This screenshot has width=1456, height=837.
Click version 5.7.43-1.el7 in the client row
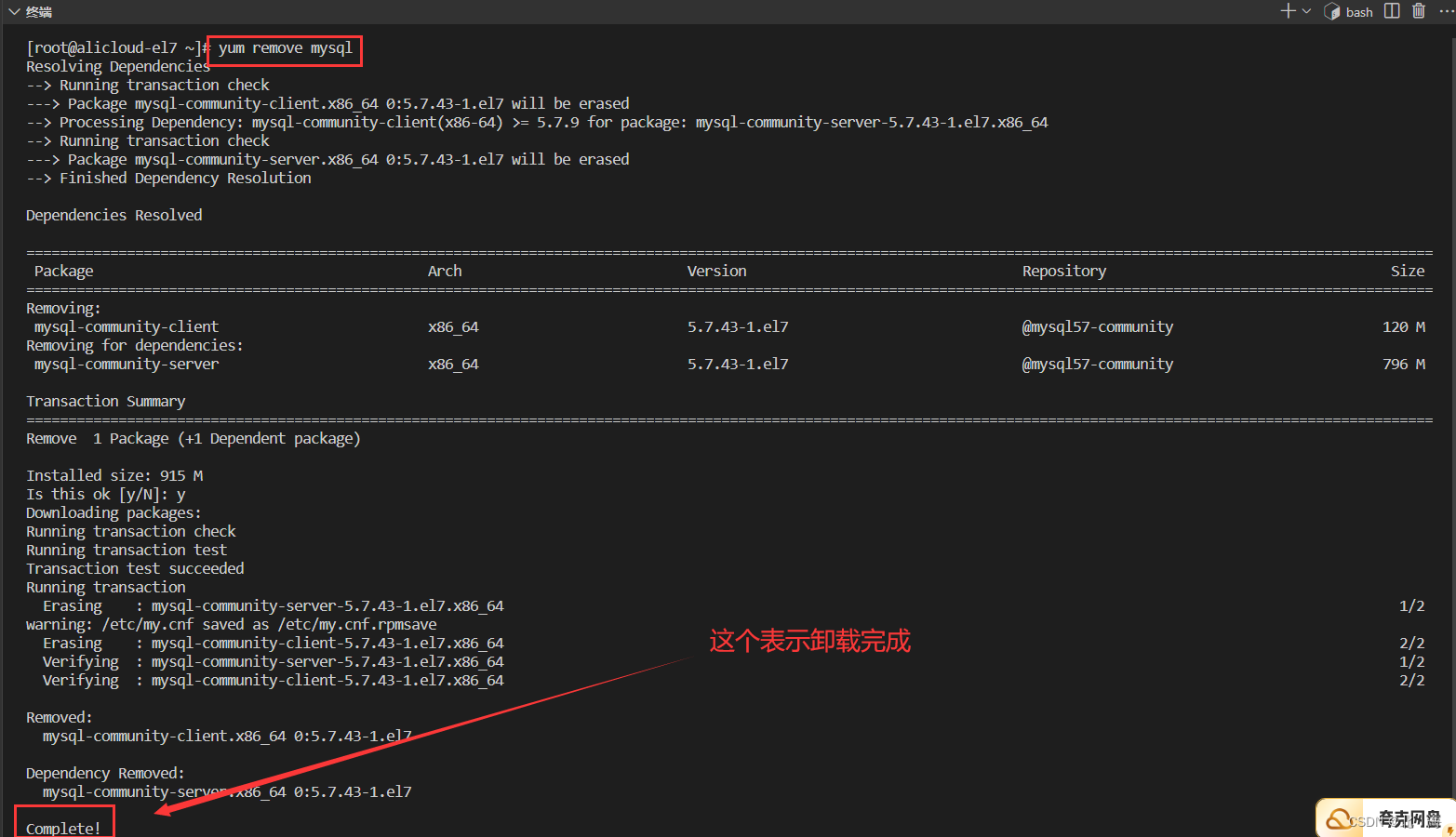click(x=738, y=326)
